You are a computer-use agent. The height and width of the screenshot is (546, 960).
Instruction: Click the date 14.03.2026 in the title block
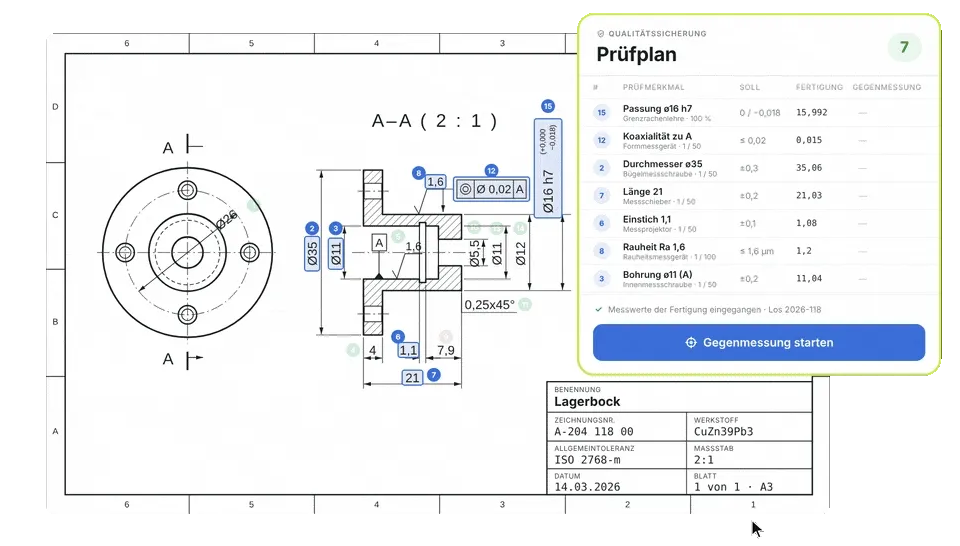coord(587,487)
